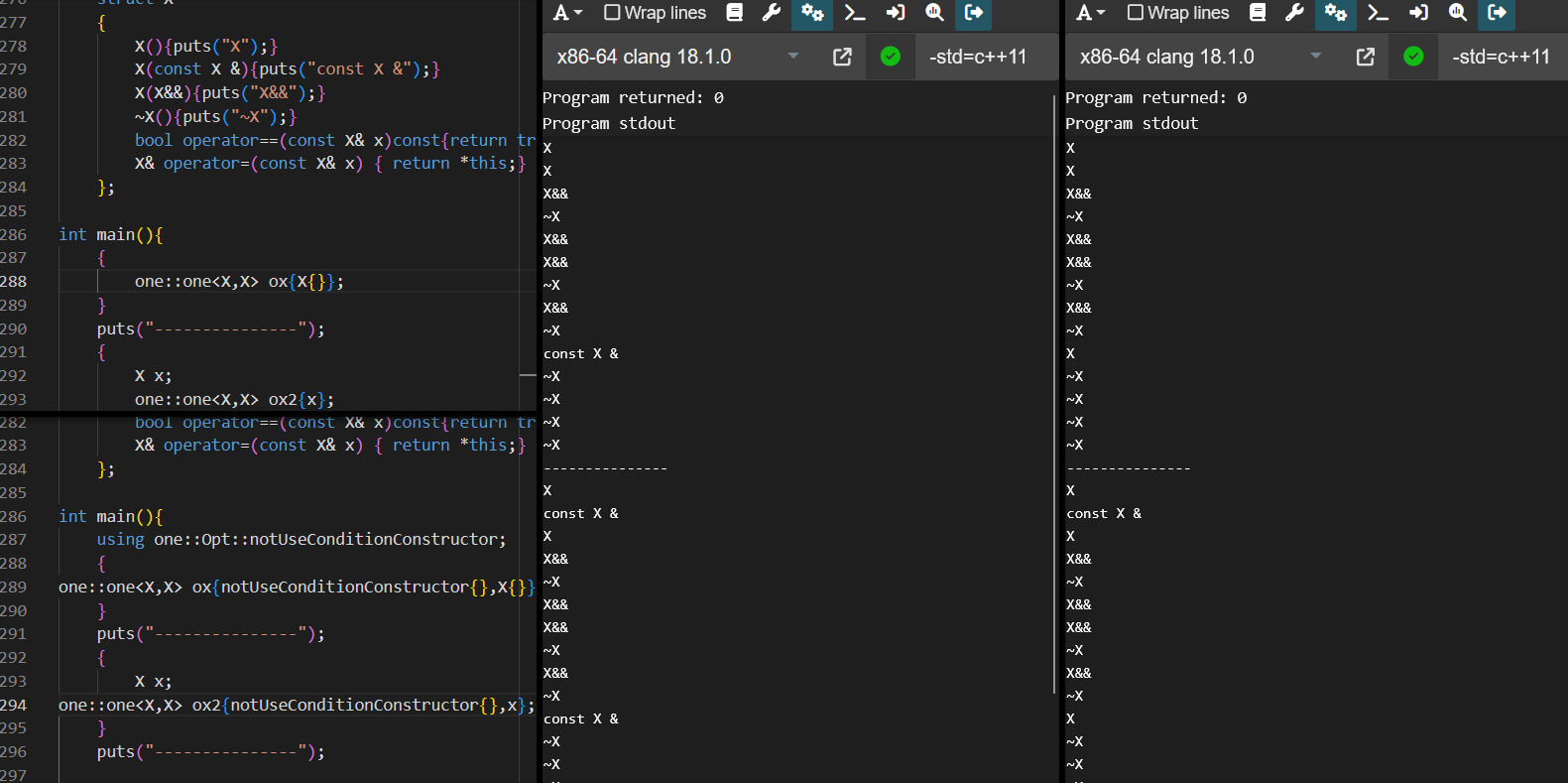The width and height of the screenshot is (1568, 783).
Task: Click magnifier chart icon in left pane
Action: coord(934,13)
